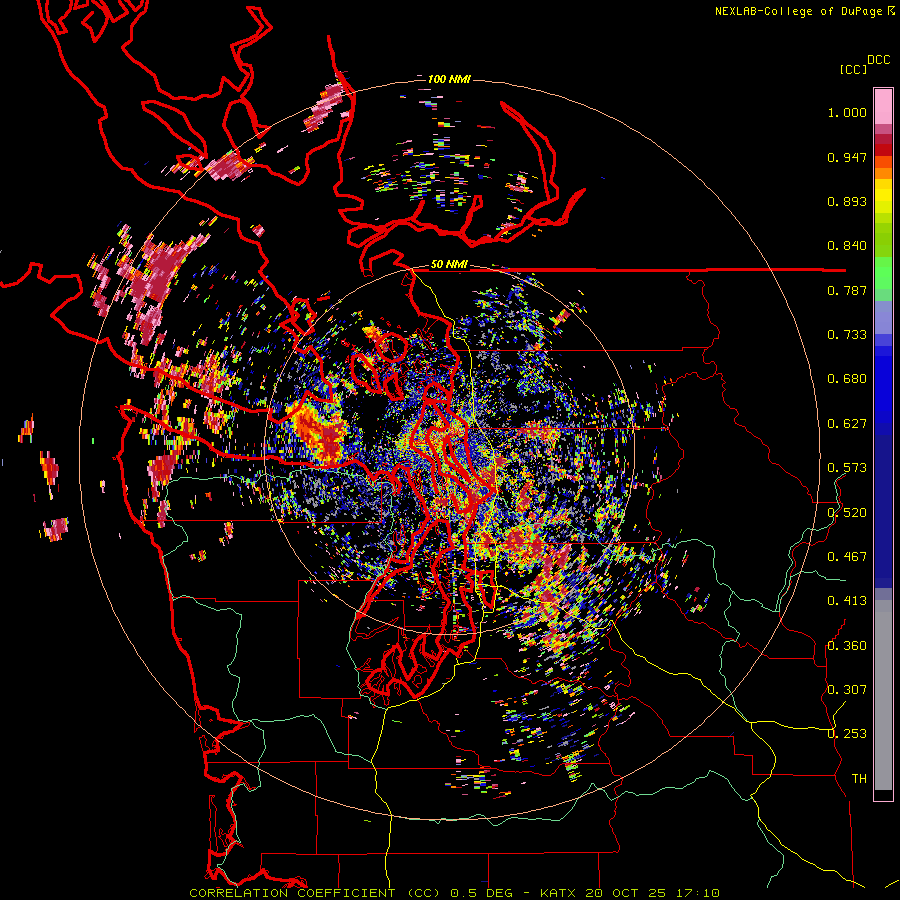Click the 1.000 value on the color scale
Screen dimensions: 900x900
click(x=847, y=112)
